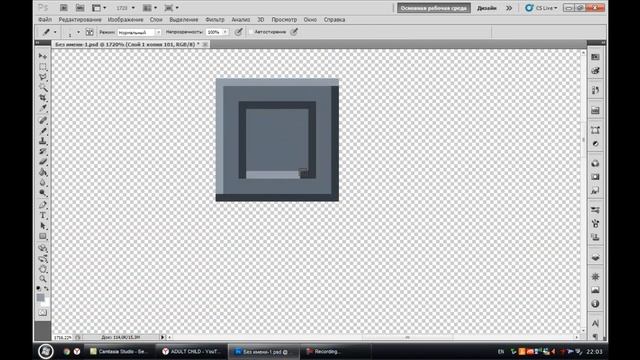Swap foreground and background colors

coord(47,288)
